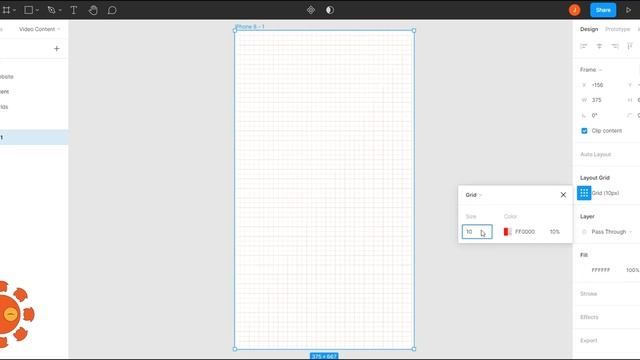This screenshot has width=640, height=360.
Task: Toggle the Clip content checkbox
Action: coord(584,131)
